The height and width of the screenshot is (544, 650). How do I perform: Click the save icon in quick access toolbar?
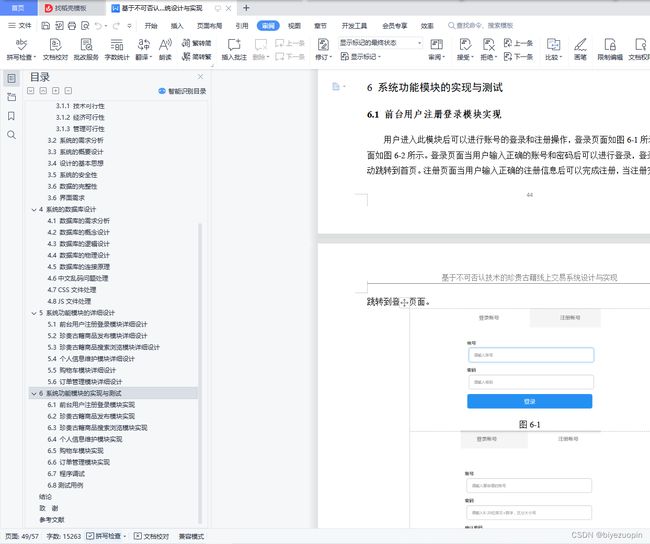coord(46,26)
